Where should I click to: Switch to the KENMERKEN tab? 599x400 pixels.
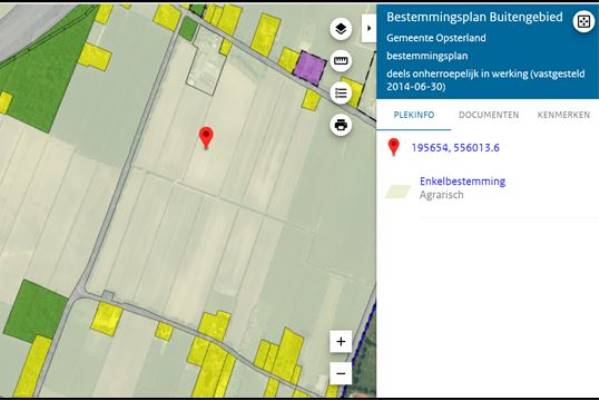point(563,115)
